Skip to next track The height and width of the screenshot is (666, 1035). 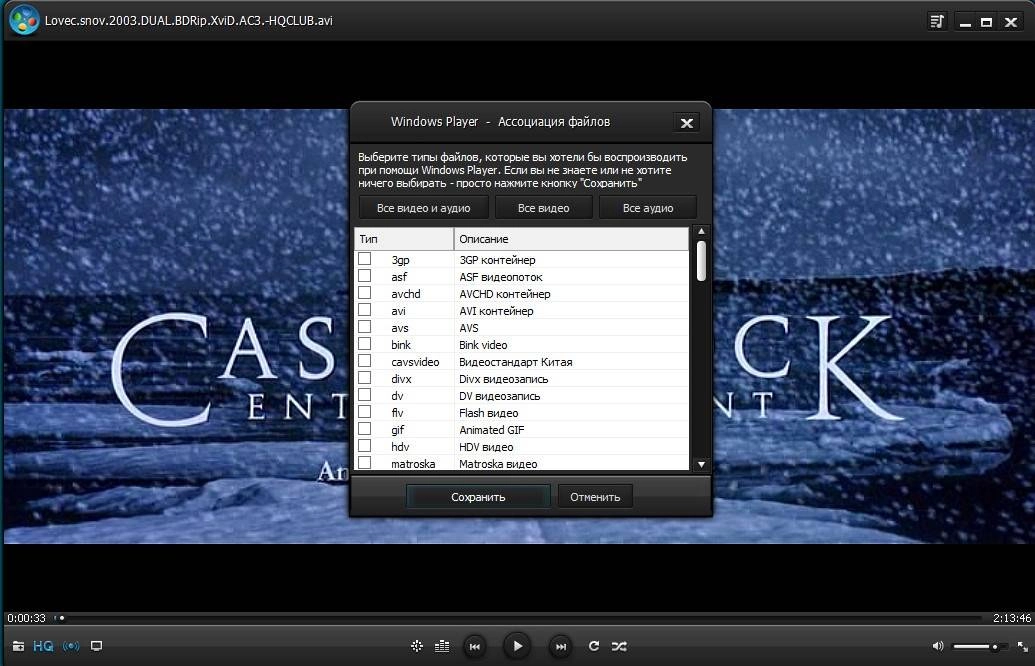560,647
